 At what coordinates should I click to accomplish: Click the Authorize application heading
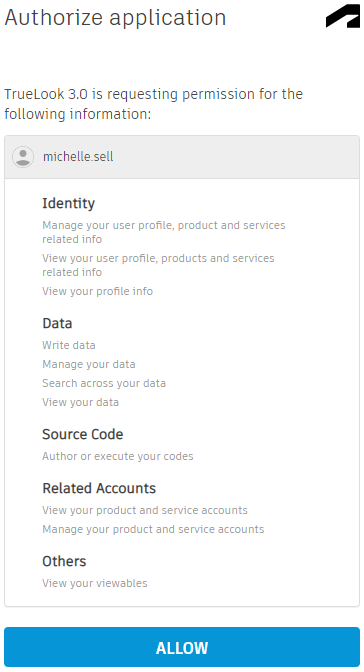pos(115,18)
